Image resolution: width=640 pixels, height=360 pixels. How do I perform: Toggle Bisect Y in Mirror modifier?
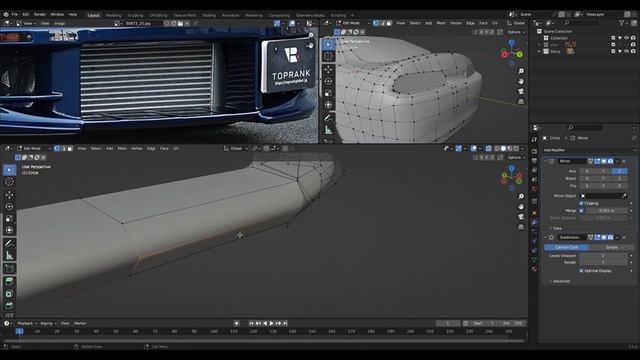point(603,178)
